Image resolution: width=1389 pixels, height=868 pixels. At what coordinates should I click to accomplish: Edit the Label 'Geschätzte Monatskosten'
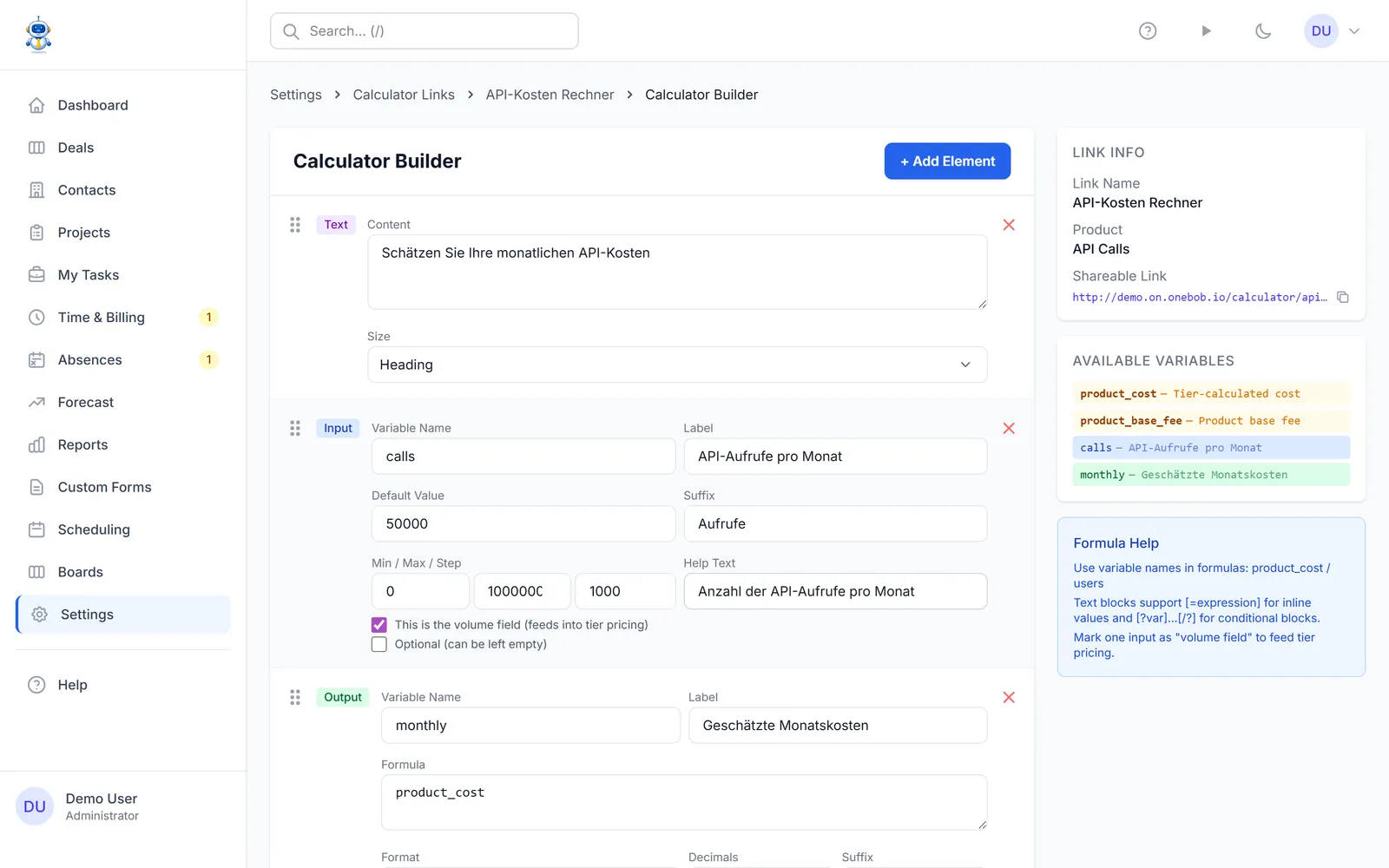[x=838, y=726]
